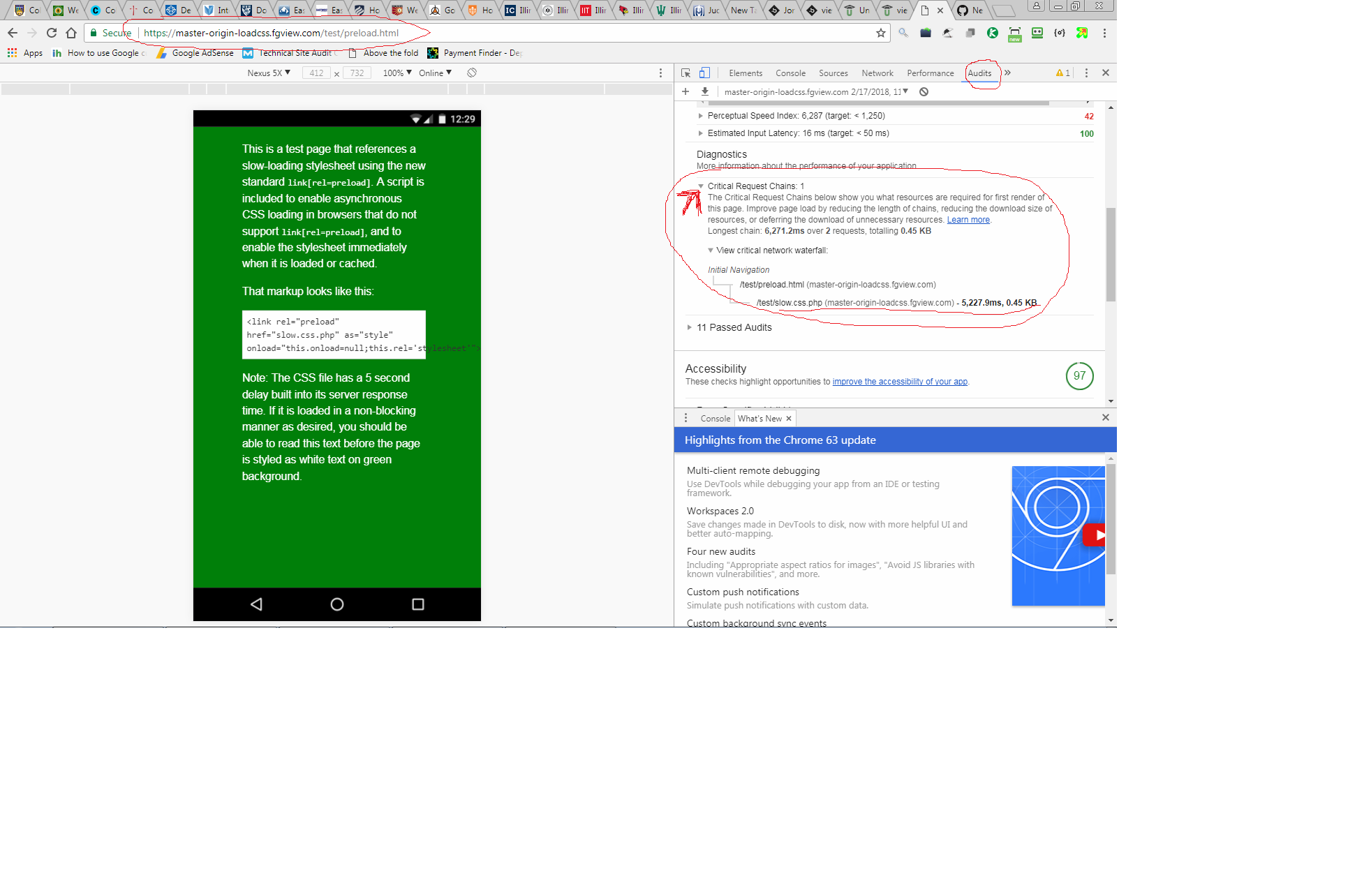Image resolution: width=1371 pixels, height=896 pixels.
Task: Switch to the Network panel tab
Action: tap(877, 73)
